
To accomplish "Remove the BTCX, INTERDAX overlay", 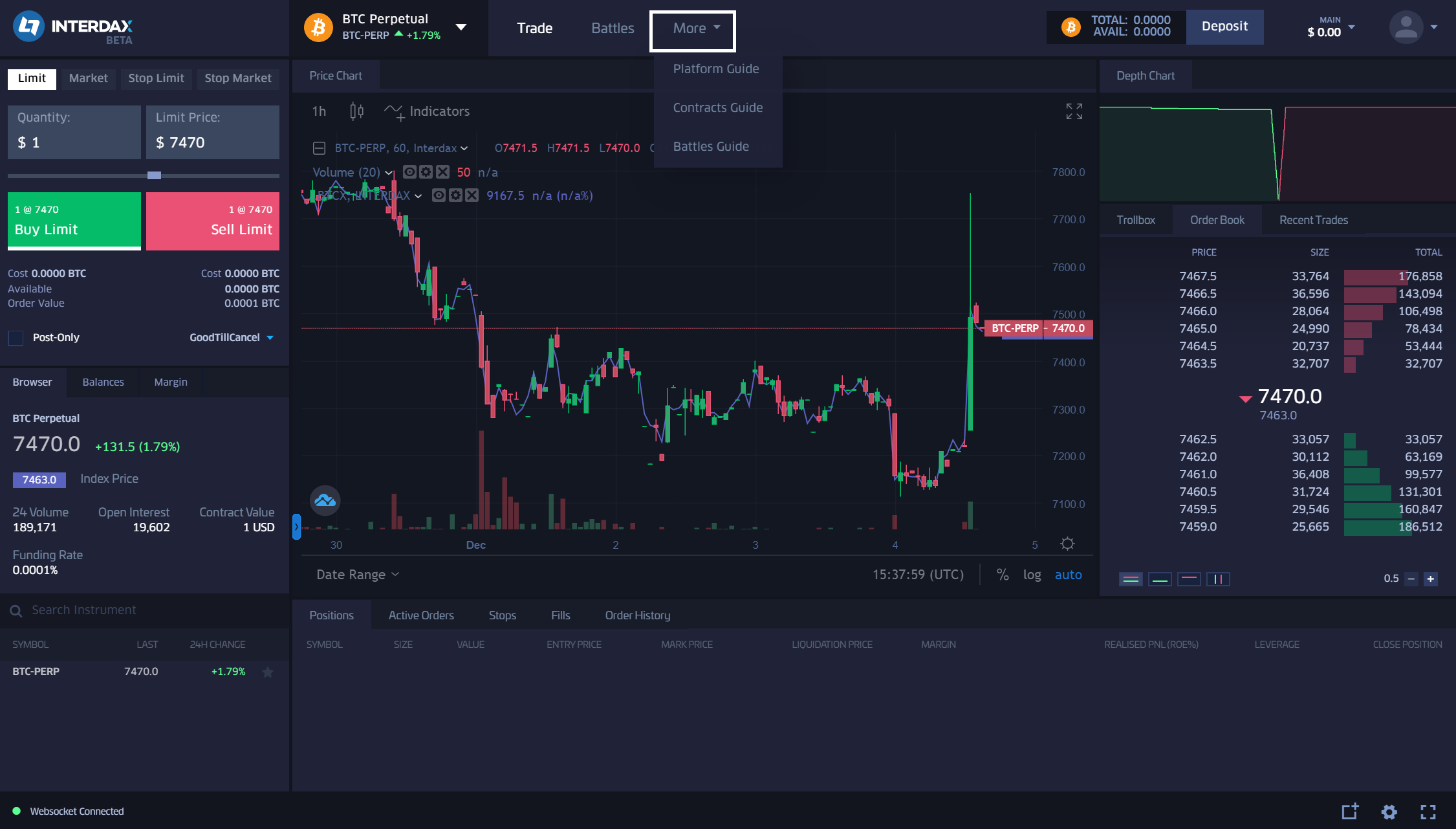I will click(472, 195).
